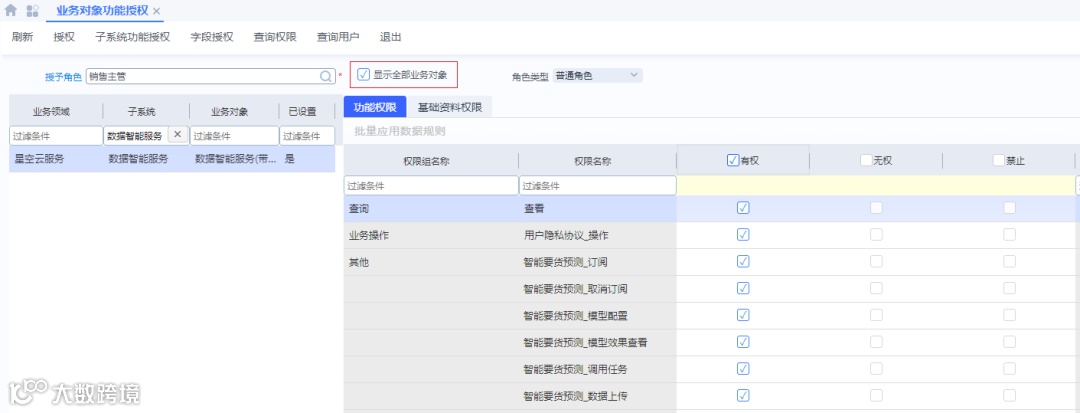Toggle the 无权 header checkbox
1080x413 pixels.
click(866, 160)
